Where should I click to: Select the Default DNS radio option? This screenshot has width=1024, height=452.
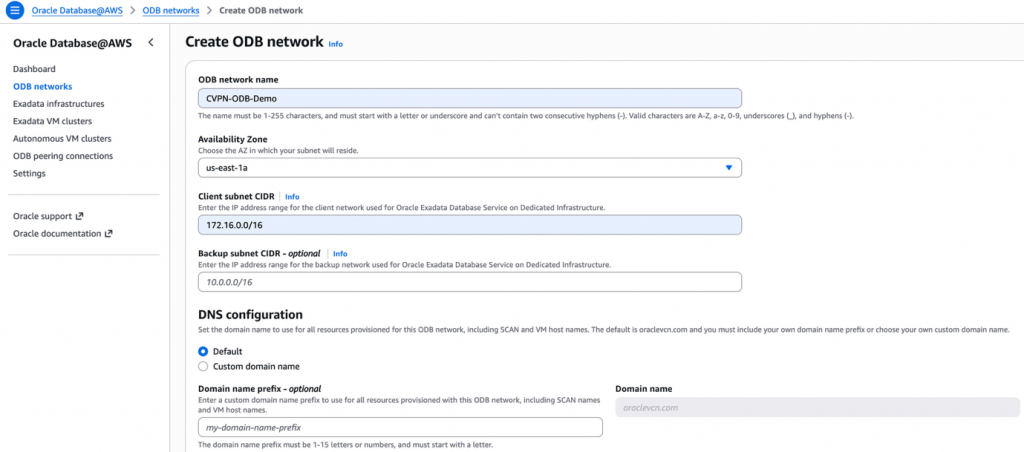point(203,351)
